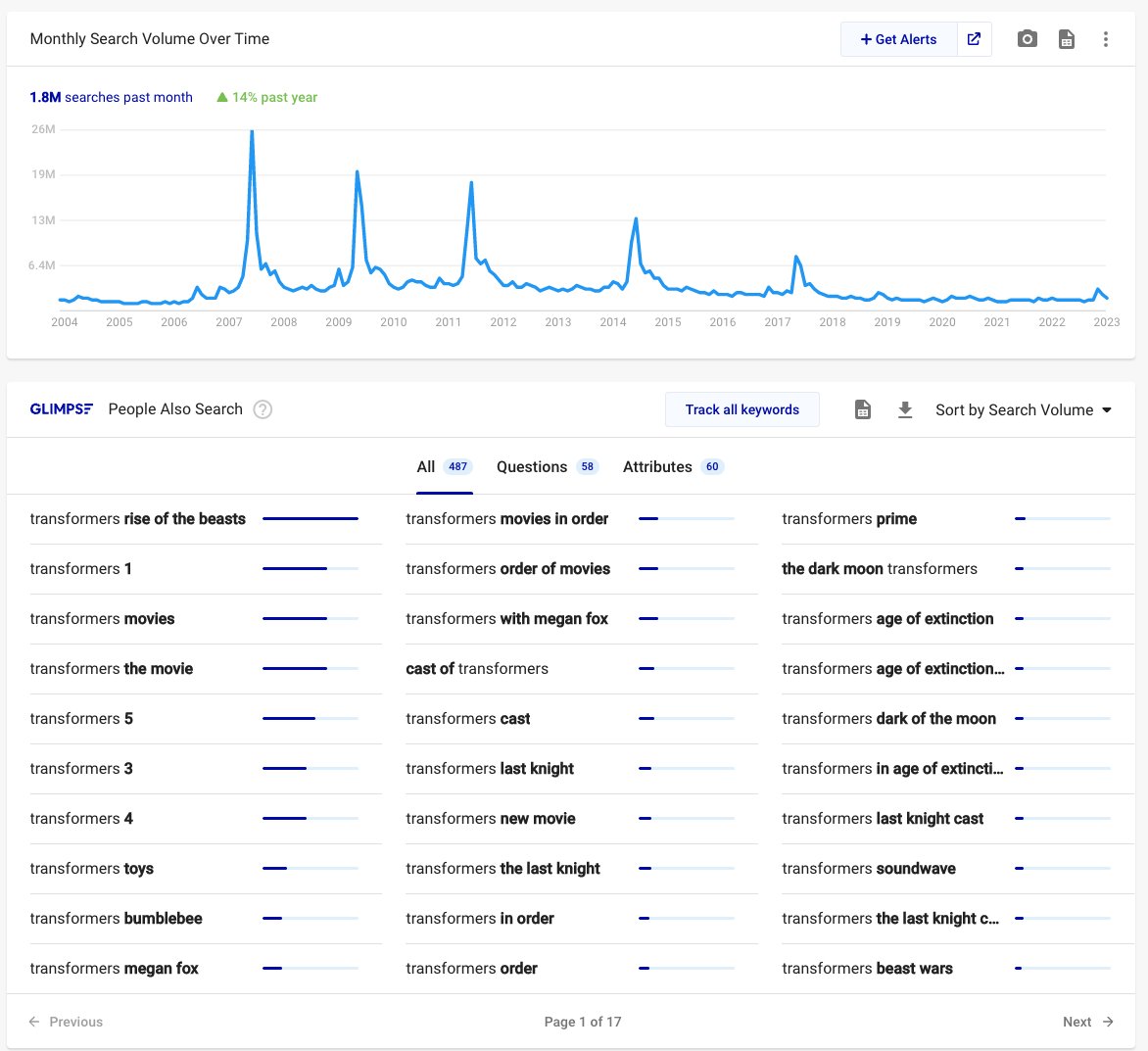Image resolution: width=1148 pixels, height=1051 pixels.
Task: Open the three-dot more options menu
Action: coord(1106,39)
